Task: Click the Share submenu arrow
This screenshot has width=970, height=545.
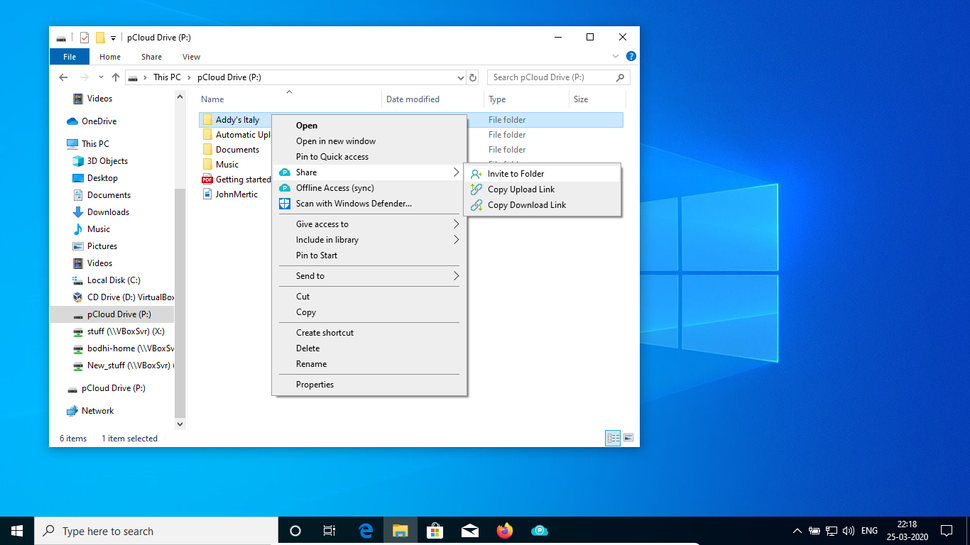Action: click(x=456, y=173)
